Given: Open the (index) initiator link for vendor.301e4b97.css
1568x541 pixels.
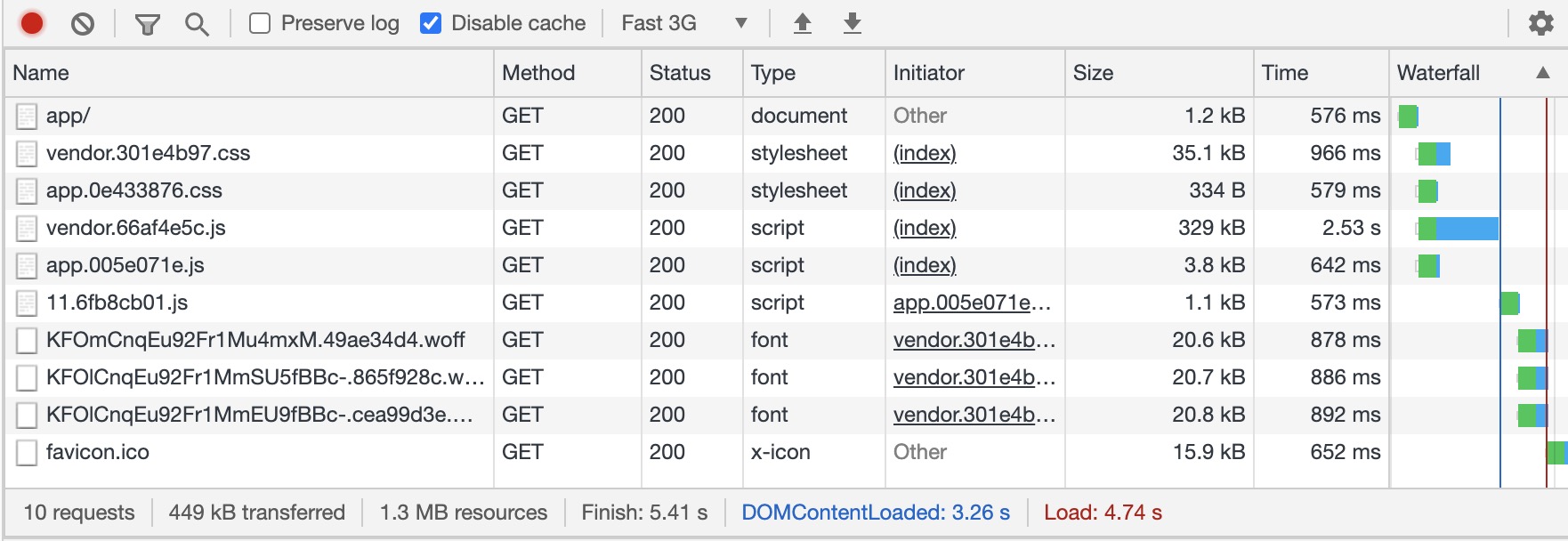Looking at the screenshot, I should click(925, 153).
